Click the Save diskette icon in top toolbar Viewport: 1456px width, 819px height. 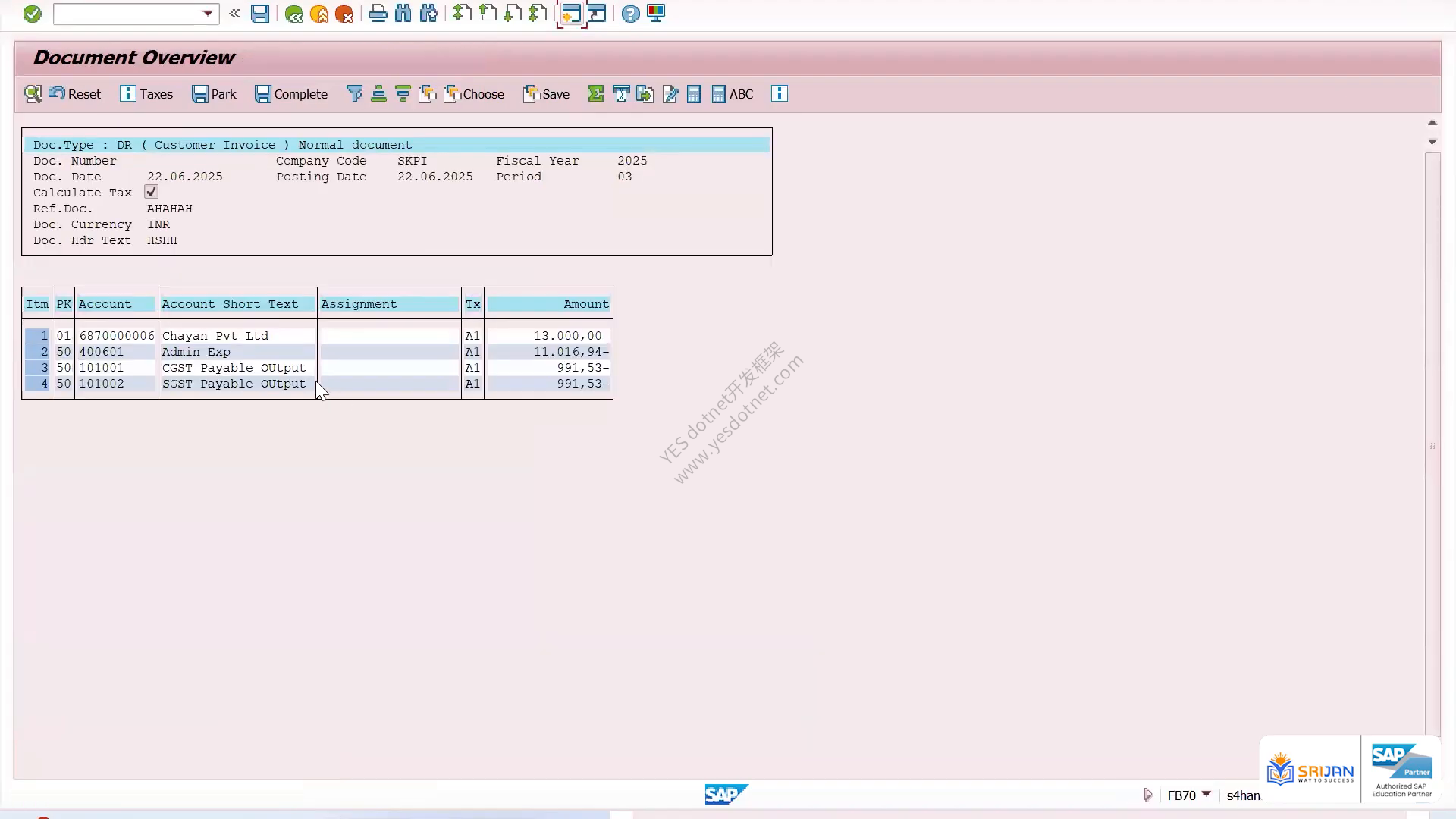[260, 14]
